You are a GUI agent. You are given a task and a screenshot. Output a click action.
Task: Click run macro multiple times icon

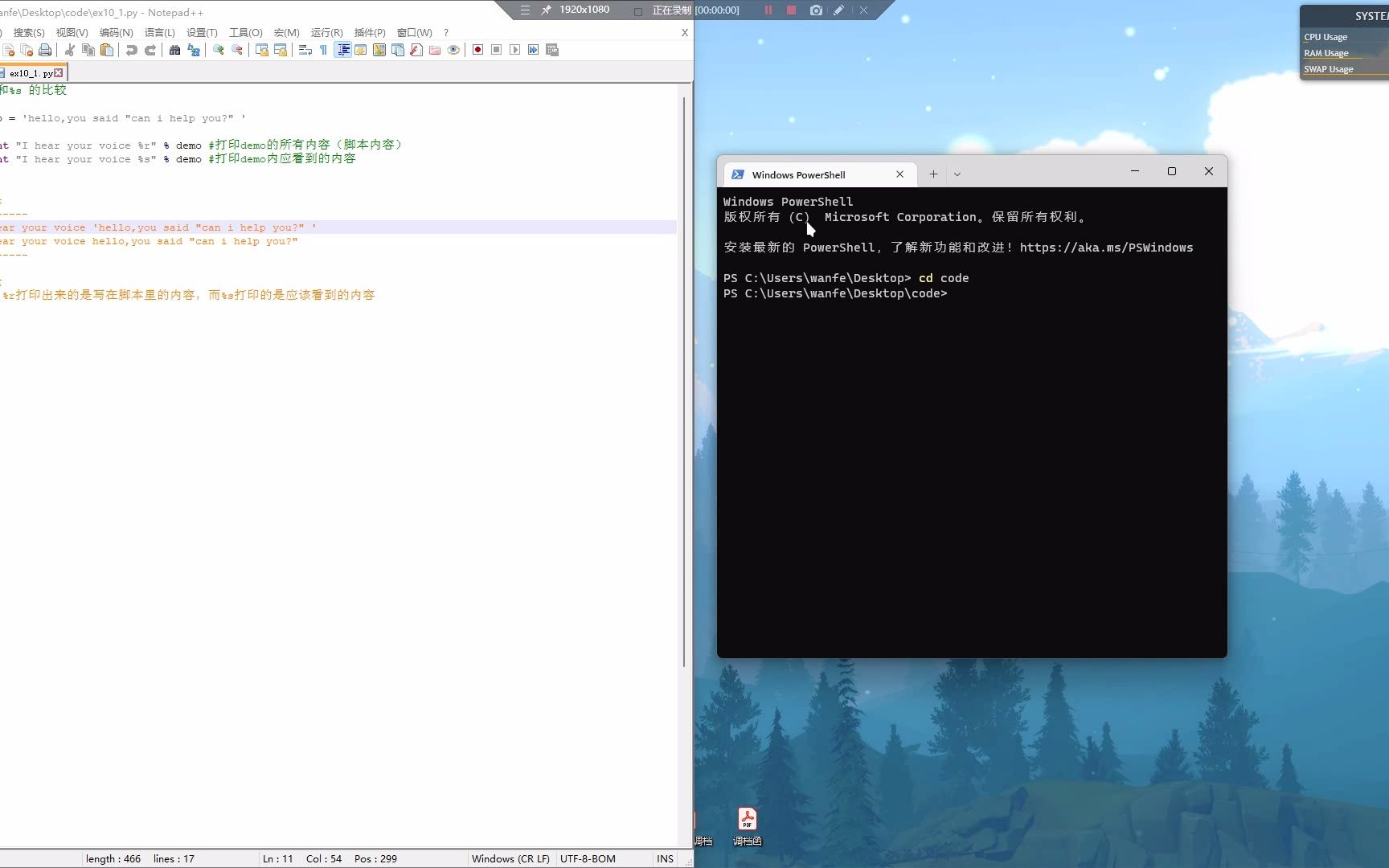pyautogui.click(x=533, y=50)
